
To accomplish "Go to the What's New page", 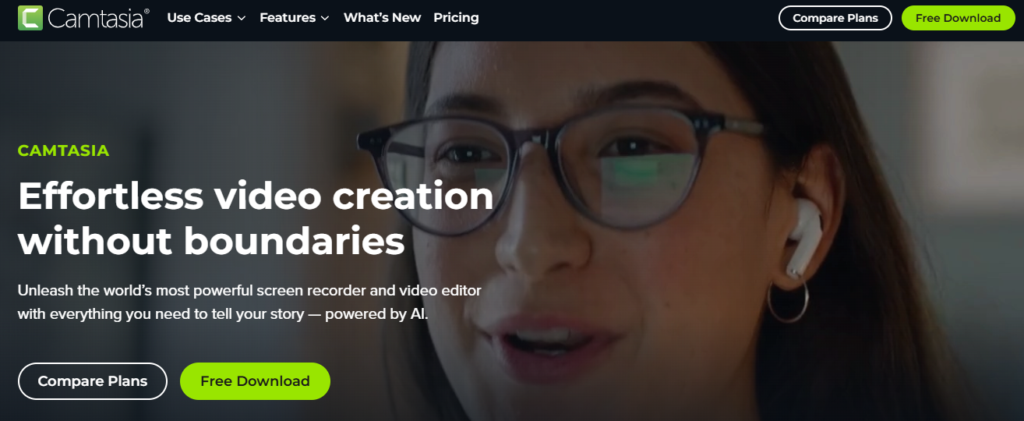I will (x=382, y=18).
